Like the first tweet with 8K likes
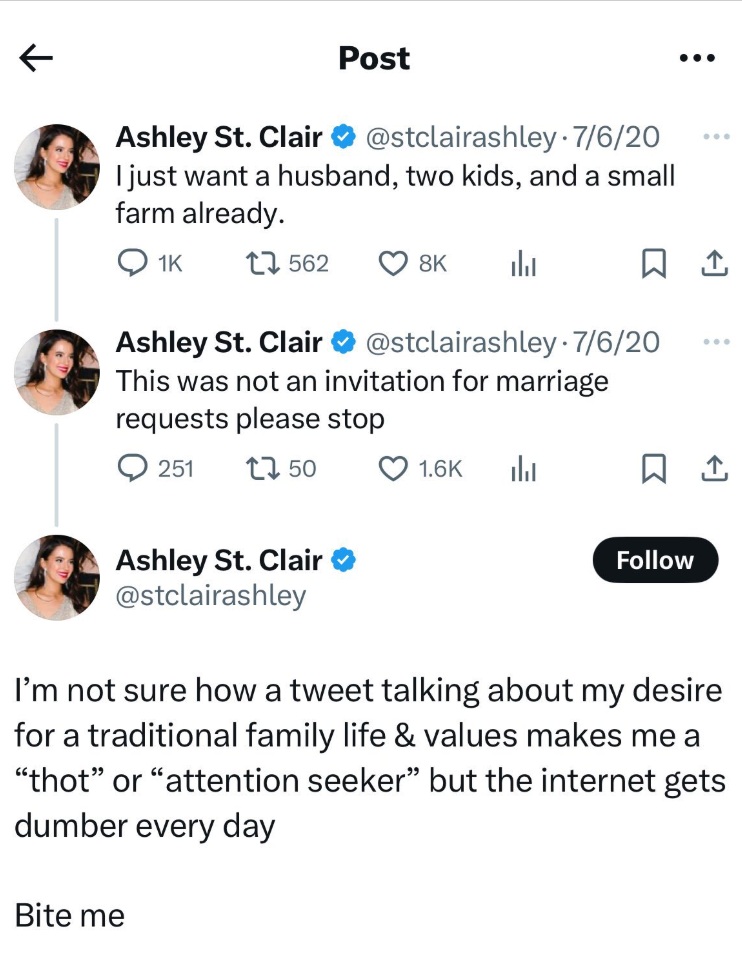Viewport: 742px width, 967px height. (x=393, y=263)
